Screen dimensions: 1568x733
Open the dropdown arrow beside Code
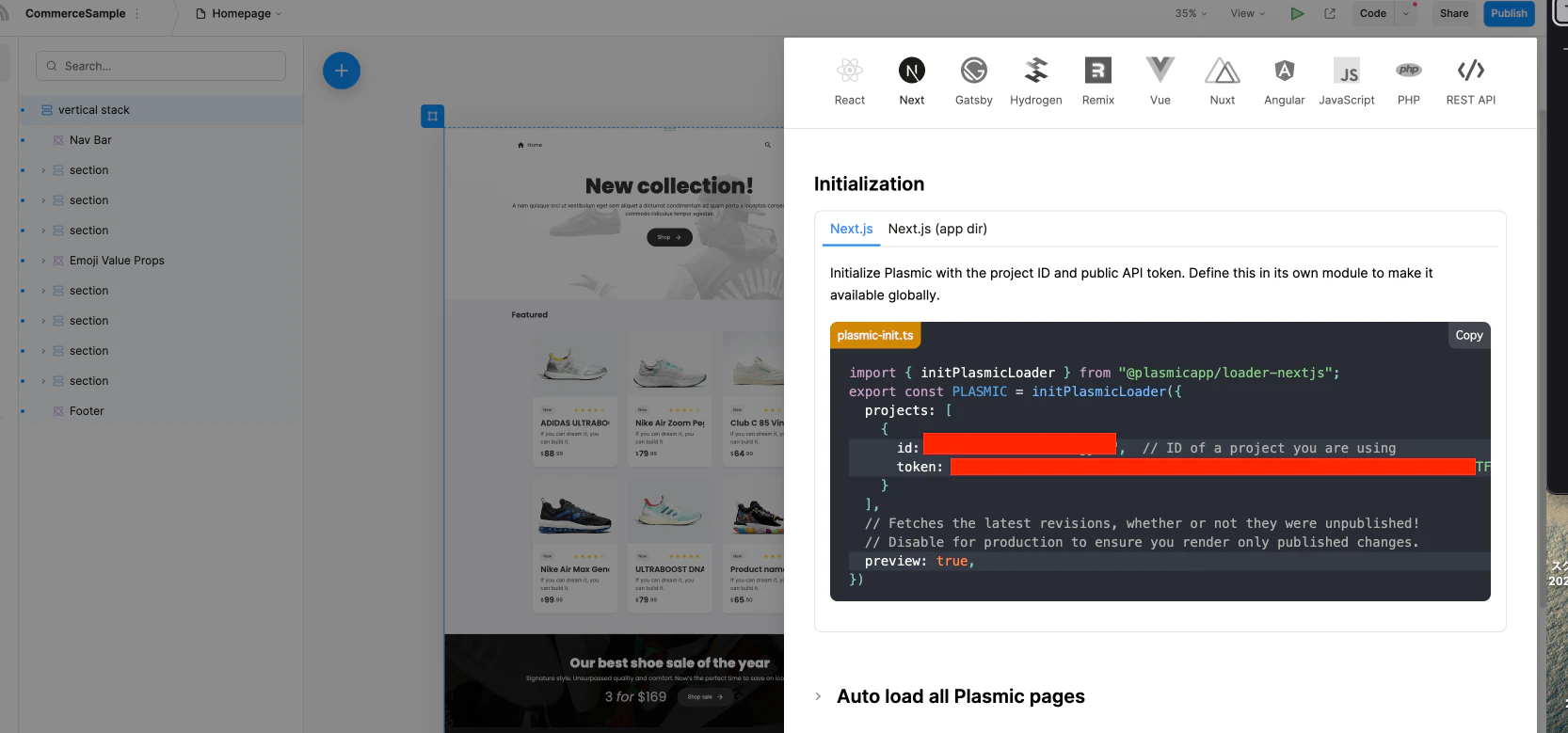tap(1406, 13)
